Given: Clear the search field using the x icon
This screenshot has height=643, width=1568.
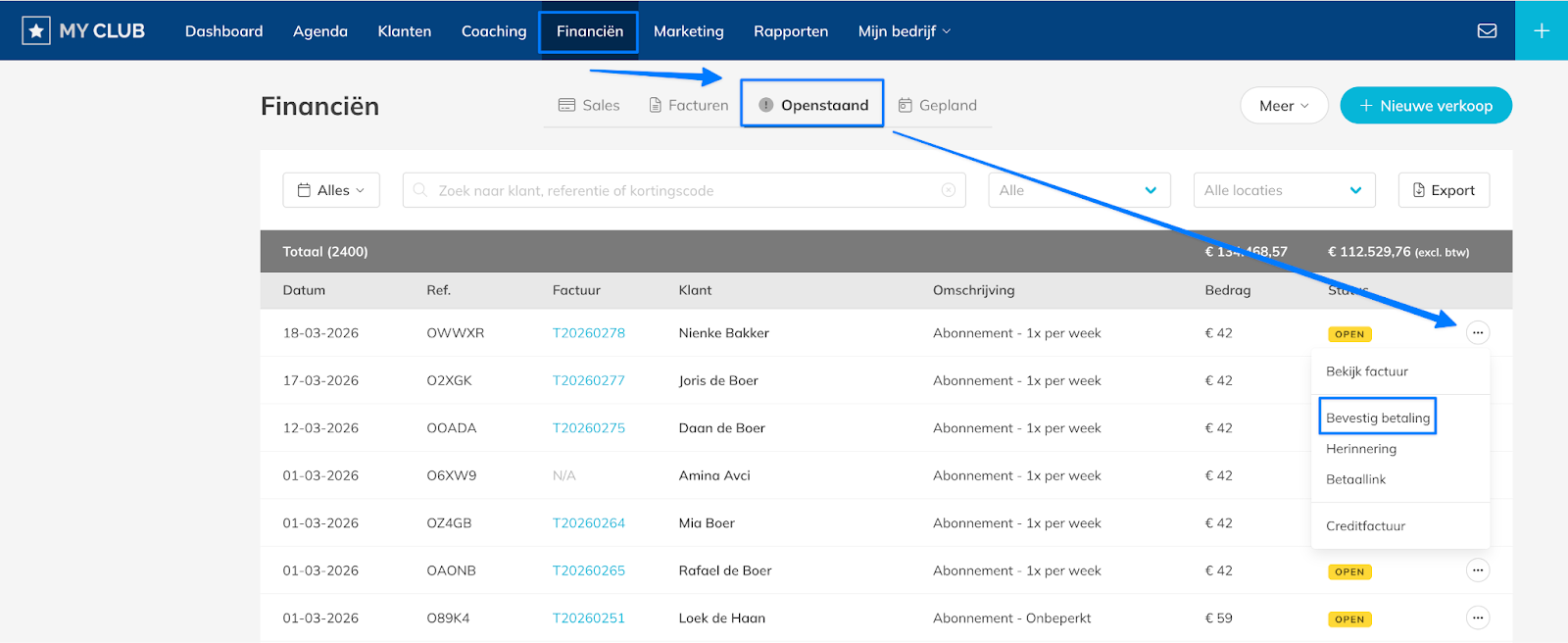Looking at the screenshot, I should click(948, 190).
